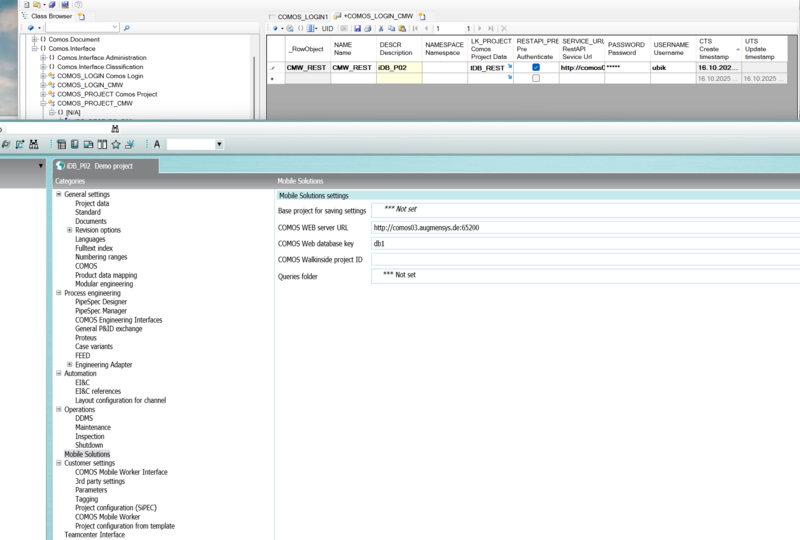Click the magnifier search icon in Class Browser
800x540 pixels.
pos(127,28)
